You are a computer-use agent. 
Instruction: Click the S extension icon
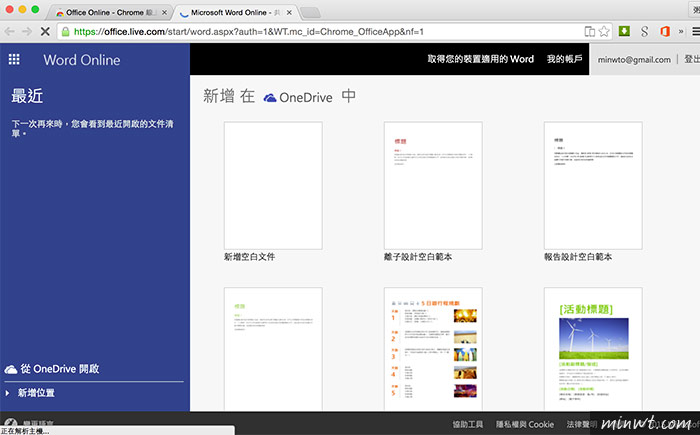click(x=644, y=31)
